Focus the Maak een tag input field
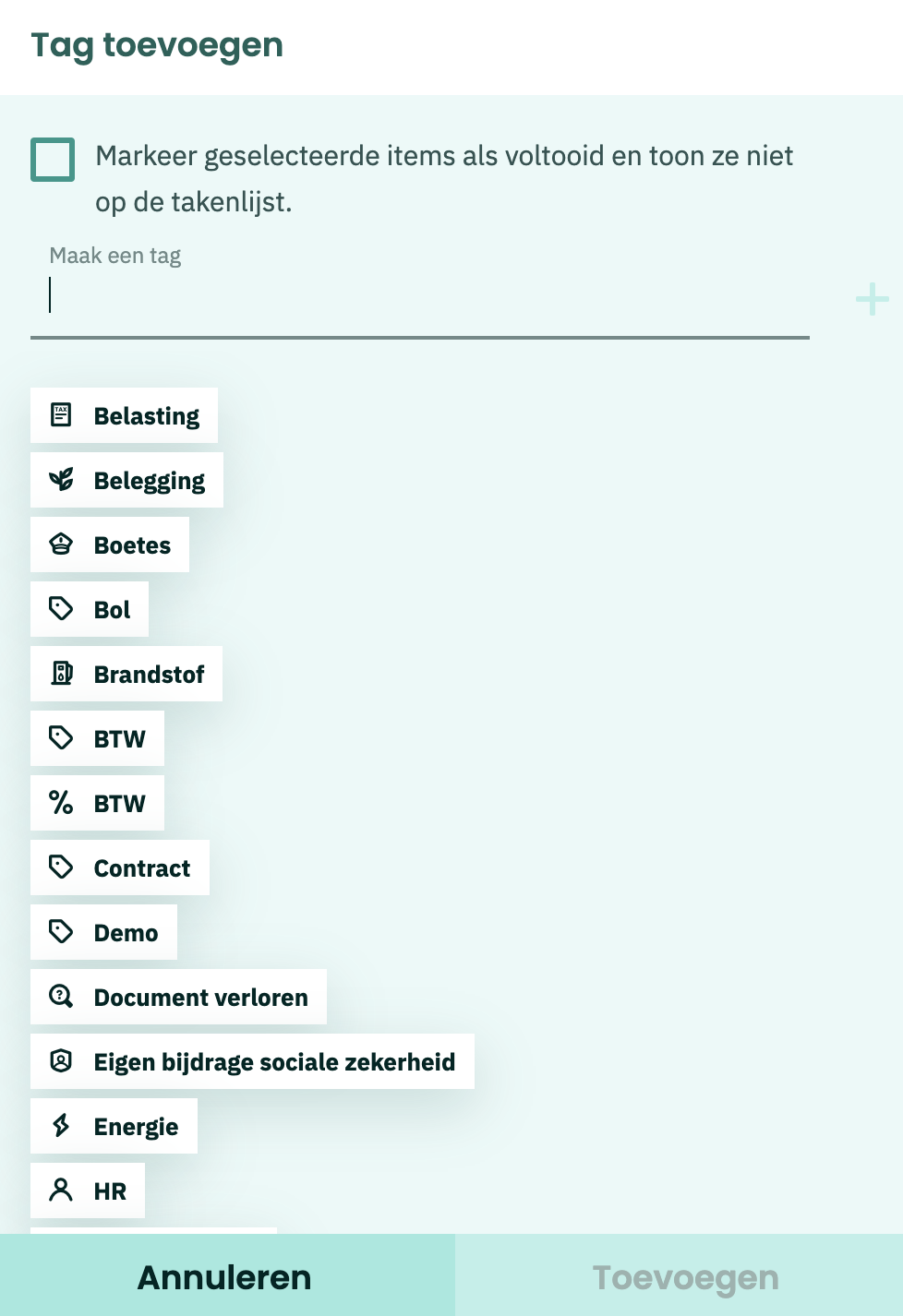Viewport: 903px width, 1316px height. click(420, 297)
